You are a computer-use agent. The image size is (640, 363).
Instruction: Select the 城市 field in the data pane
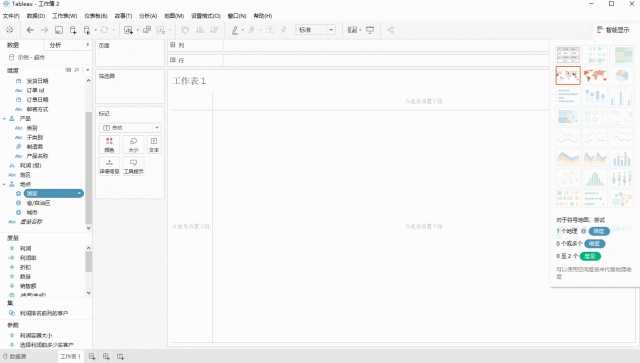(x=32, y=212)
